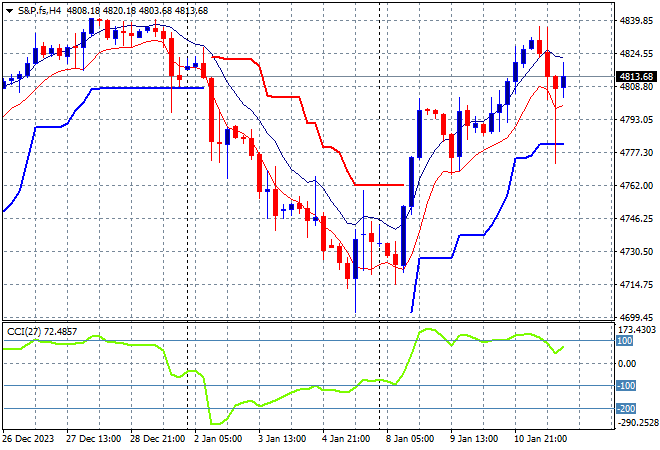Click the 2 Jan 05:00 time label
The image size is (660, 450).
(x=219, y=438)
